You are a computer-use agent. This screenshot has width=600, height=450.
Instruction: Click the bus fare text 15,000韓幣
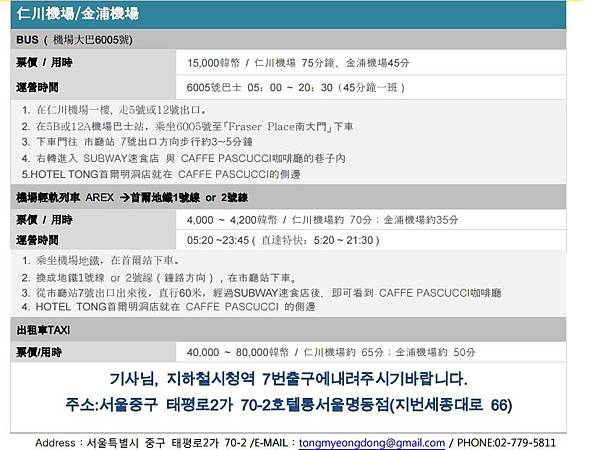tap(214, 63)
